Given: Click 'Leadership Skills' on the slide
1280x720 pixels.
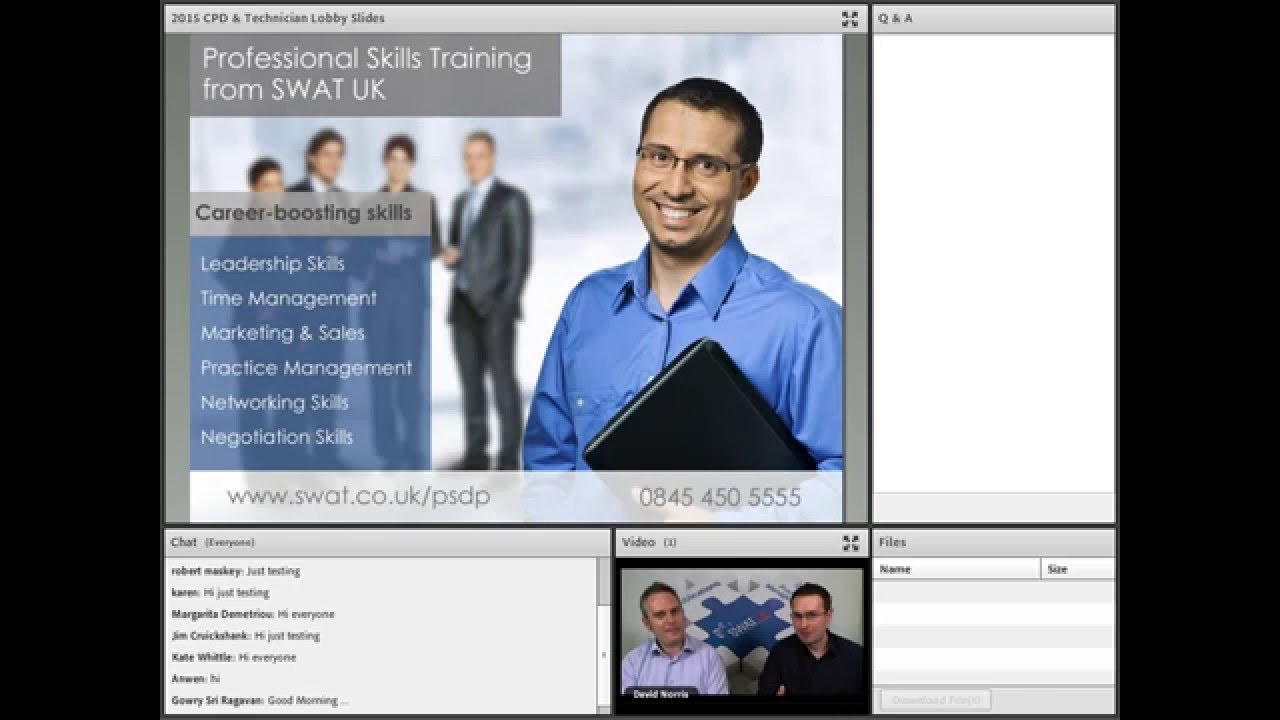Looking at the screenshot, I should (272, 264).
